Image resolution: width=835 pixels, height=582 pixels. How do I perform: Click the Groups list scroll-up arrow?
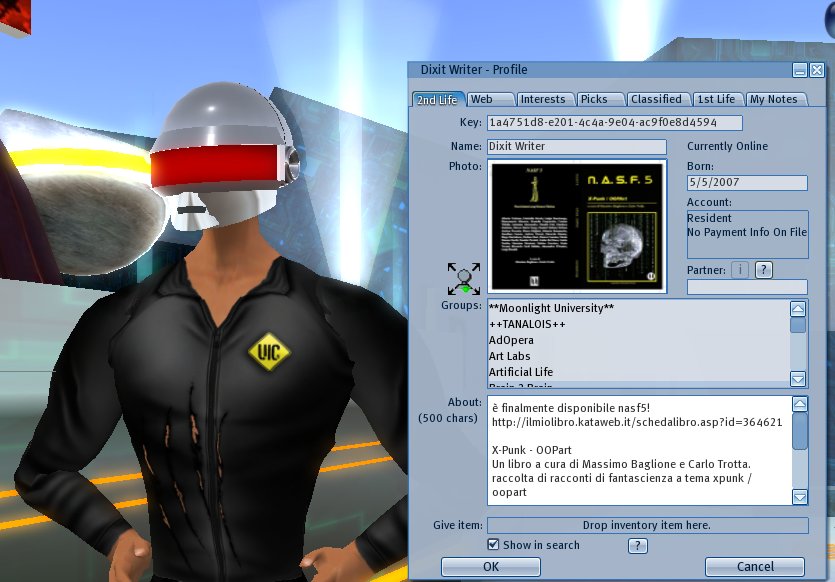pyautogui.click(x=798, y=309)
